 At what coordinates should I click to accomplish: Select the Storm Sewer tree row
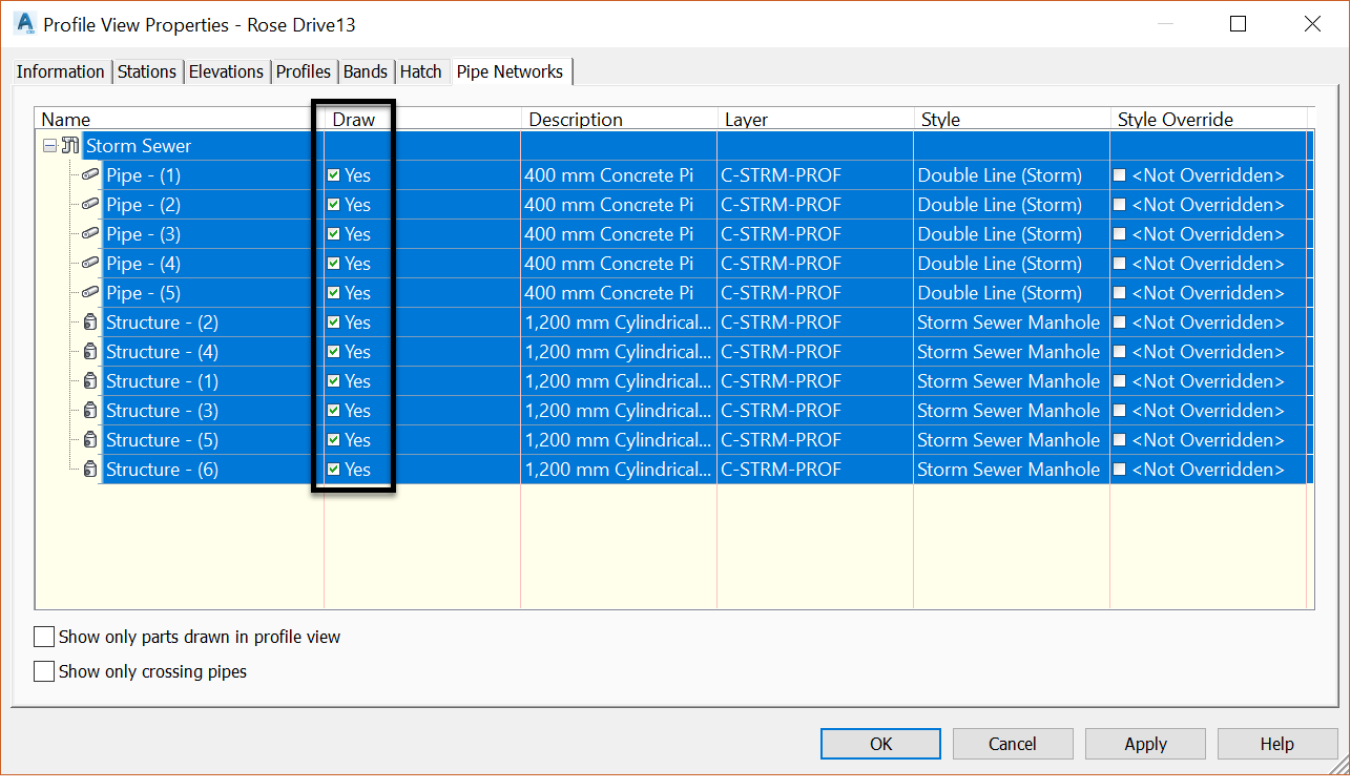click(138, 146)
